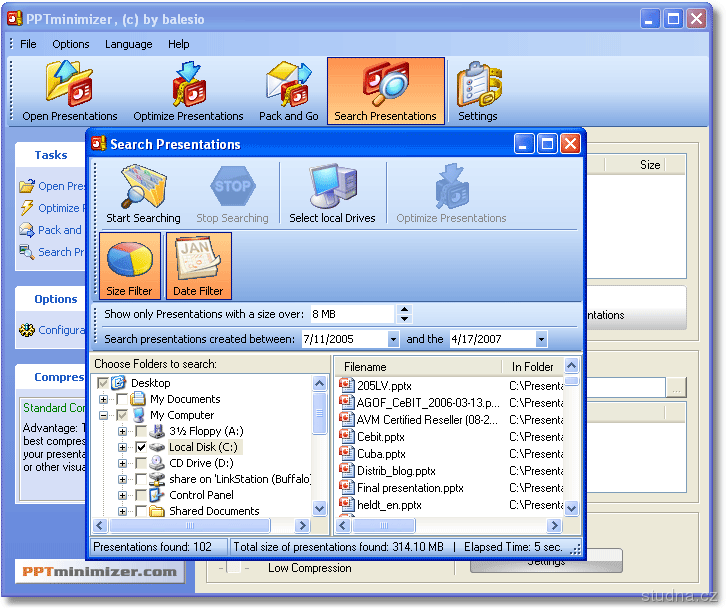Check the CD Drive (D:) checkbox
The image size is (726, 608).
141,463
